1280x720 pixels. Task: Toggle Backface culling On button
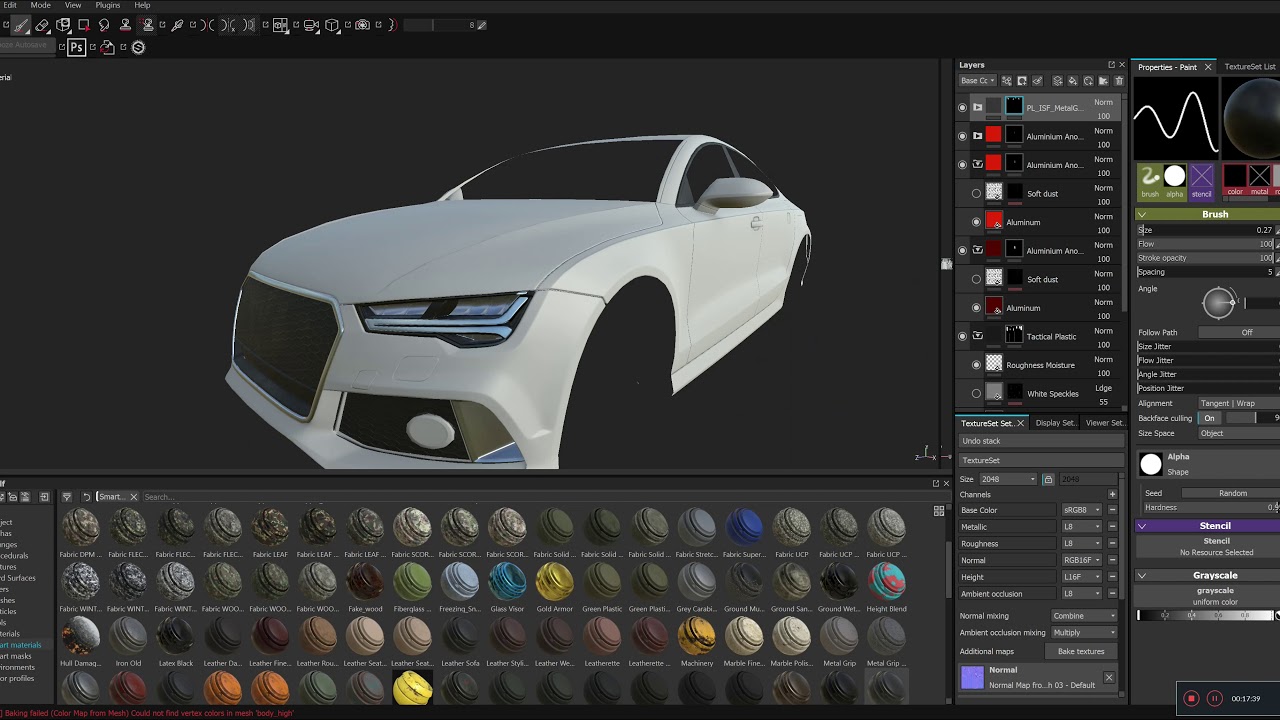click(x=1209, y=418)
